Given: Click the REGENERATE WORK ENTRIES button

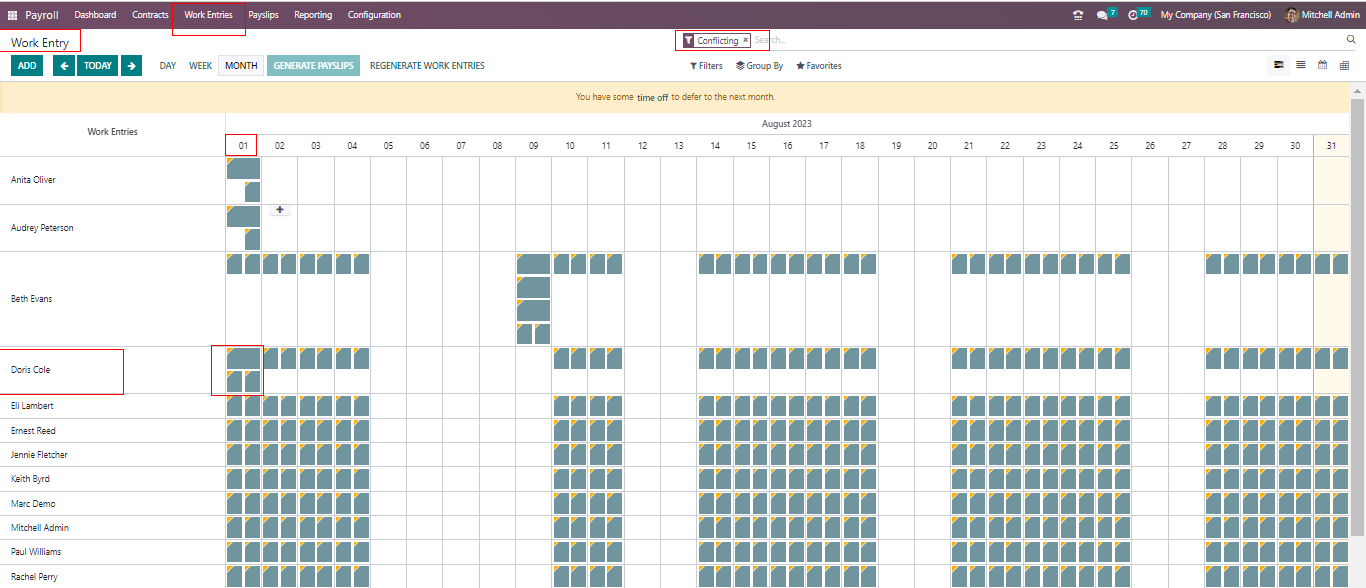Looking at the screenshot, I should click(x=427, y=66).
